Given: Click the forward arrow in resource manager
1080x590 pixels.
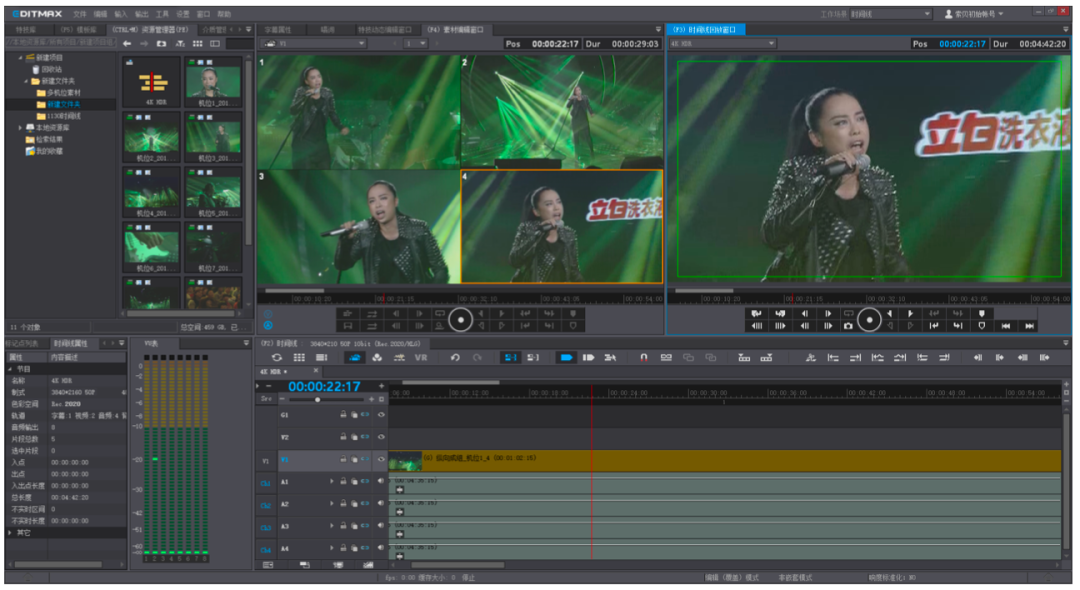Looking at the screenshot, I should pos(144,43).
